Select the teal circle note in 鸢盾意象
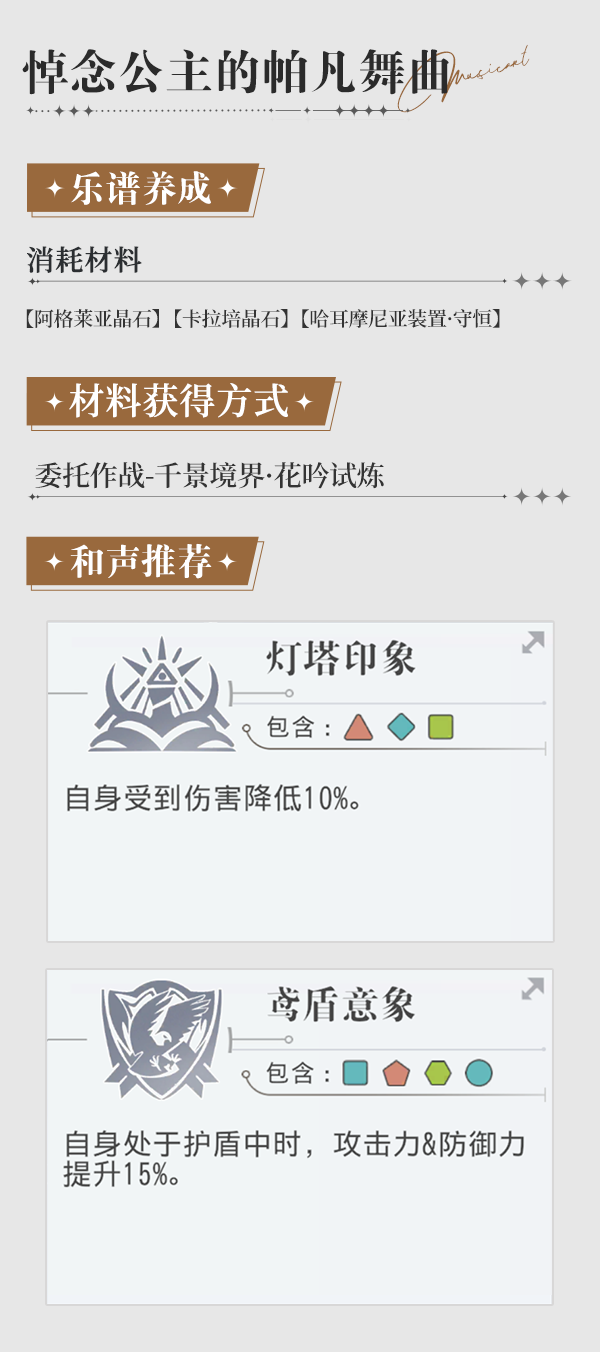The width and height of the screenshot is (600, 1352). 478,1073
